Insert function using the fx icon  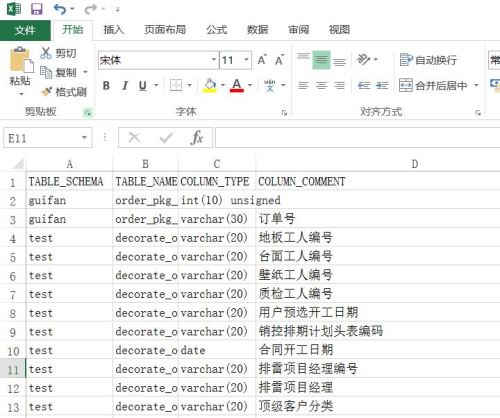coord(197,137)
